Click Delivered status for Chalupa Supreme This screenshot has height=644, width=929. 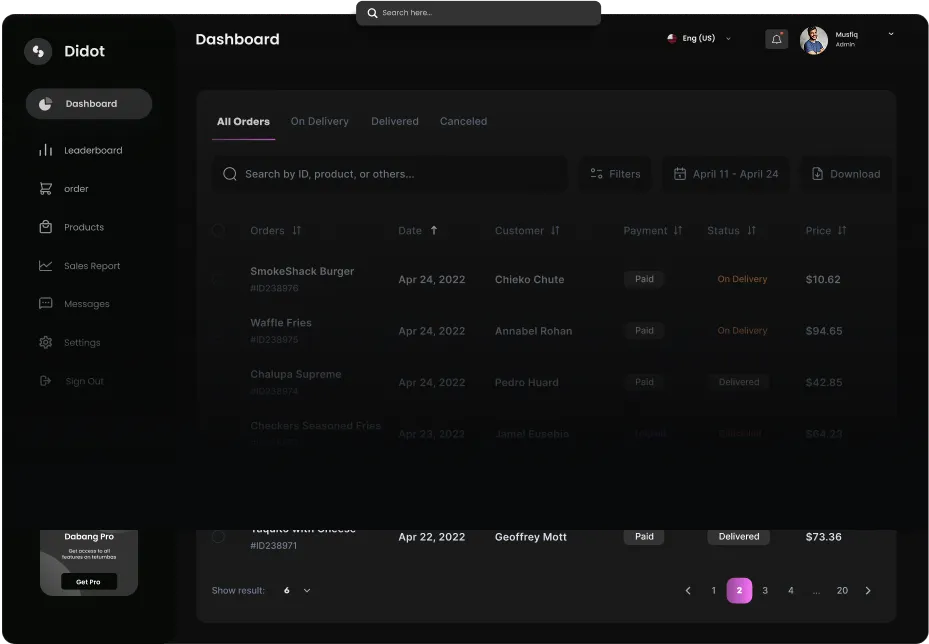[x=739, y=382]
